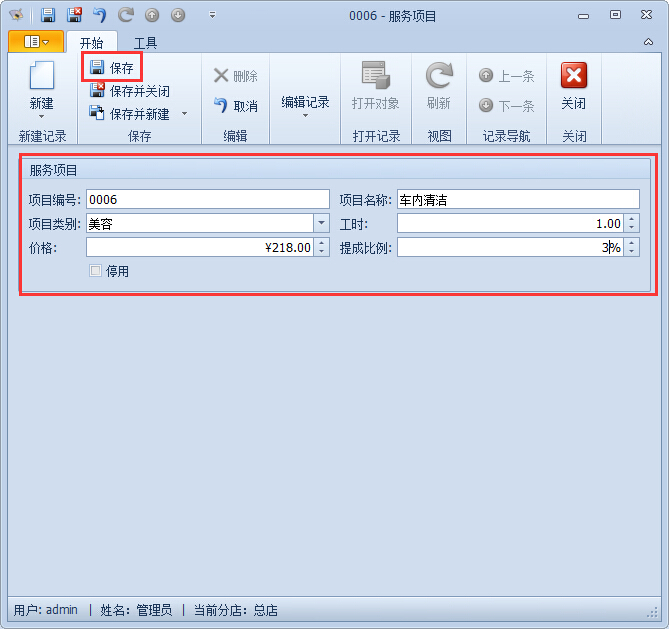The width and height of the screenshot is (669, 629).
Task: Open the orange application menu button
Action: pos(35,42)
